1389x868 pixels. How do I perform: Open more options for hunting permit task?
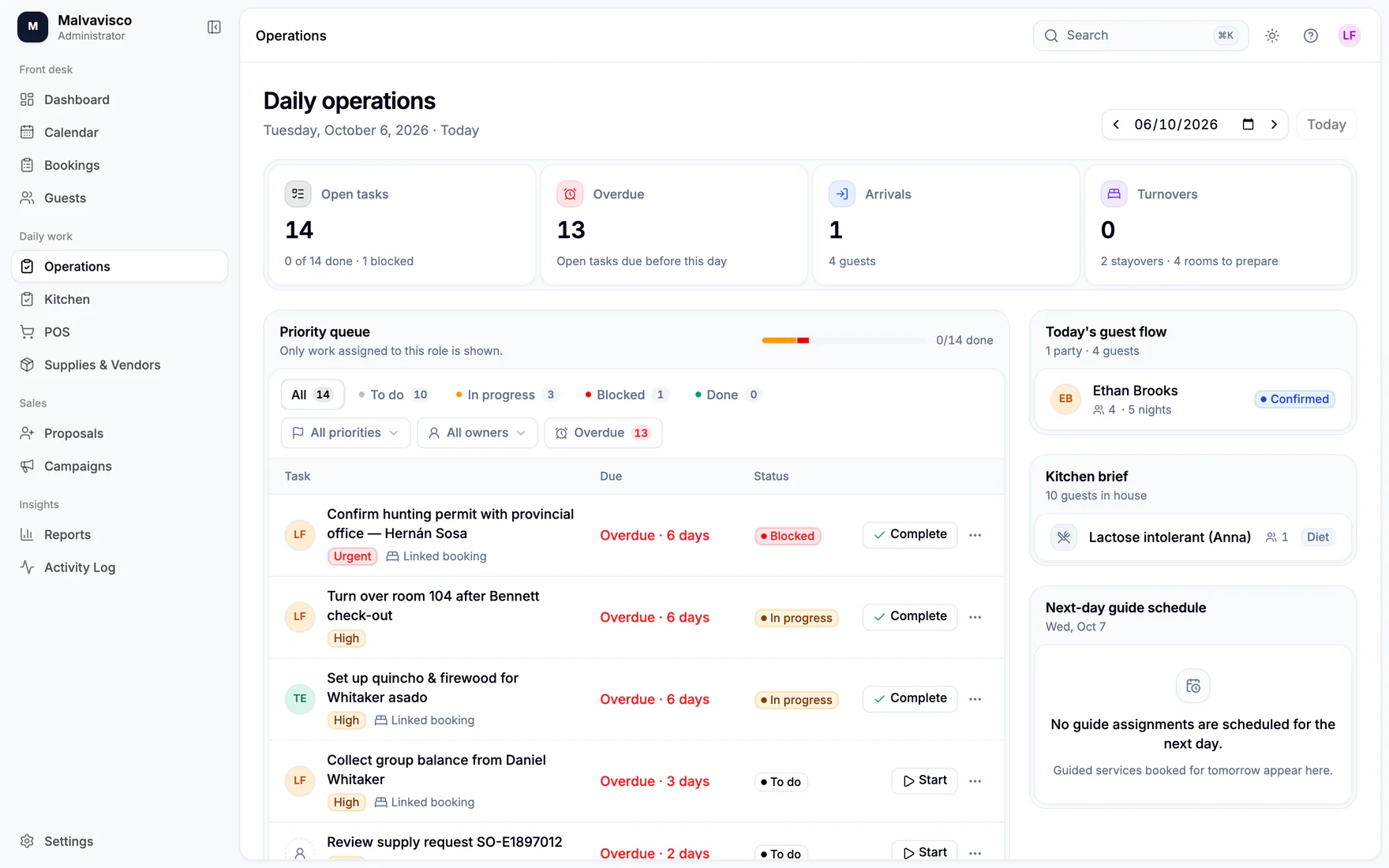(975, 535)
